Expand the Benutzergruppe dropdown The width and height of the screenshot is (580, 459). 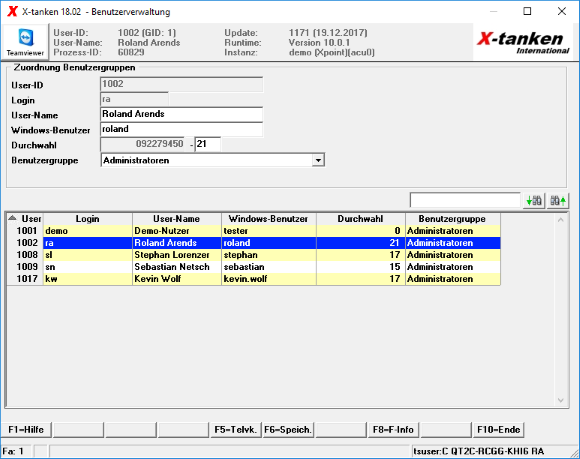(318, 161)
